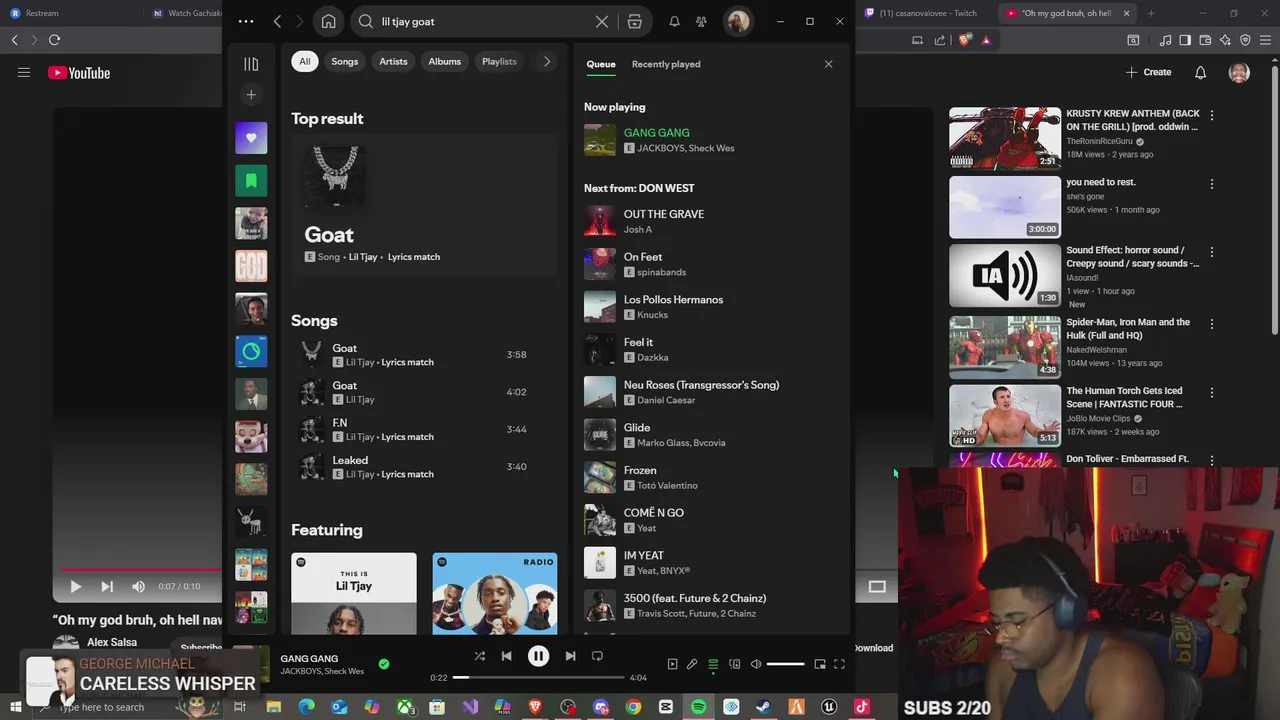Open Connect to a device icon

(x=734, y=664)
